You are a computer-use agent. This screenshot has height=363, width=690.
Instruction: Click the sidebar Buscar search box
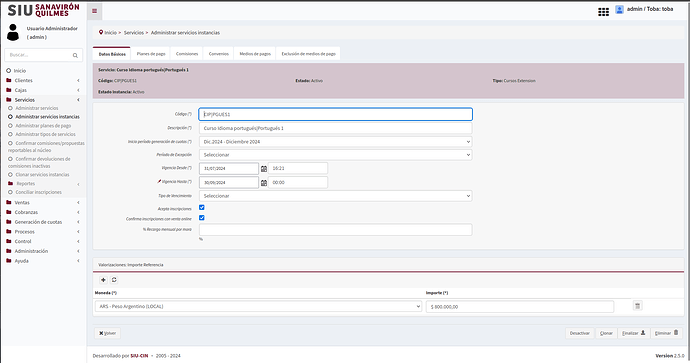[x=43, y=55]
